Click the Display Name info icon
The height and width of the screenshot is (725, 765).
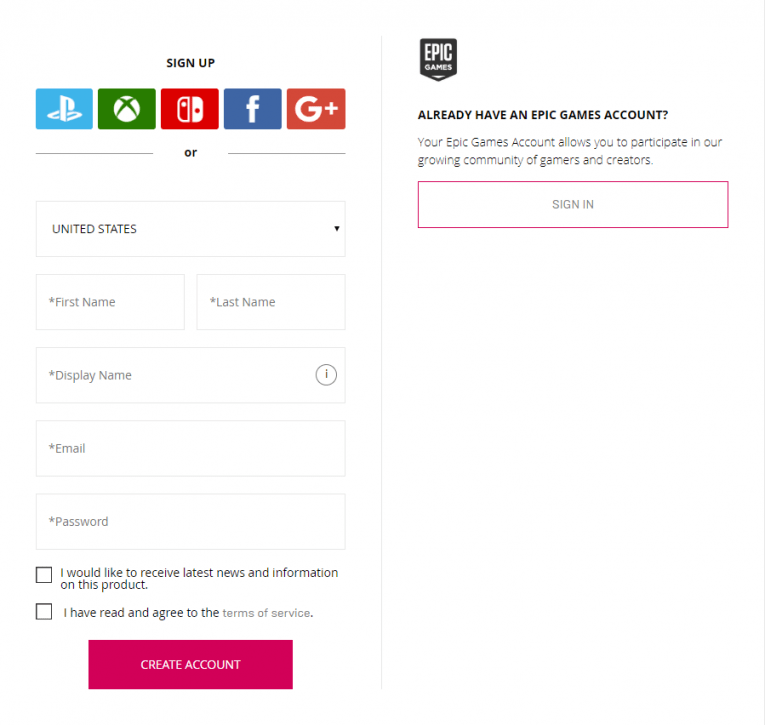click(x=326, y=375)
